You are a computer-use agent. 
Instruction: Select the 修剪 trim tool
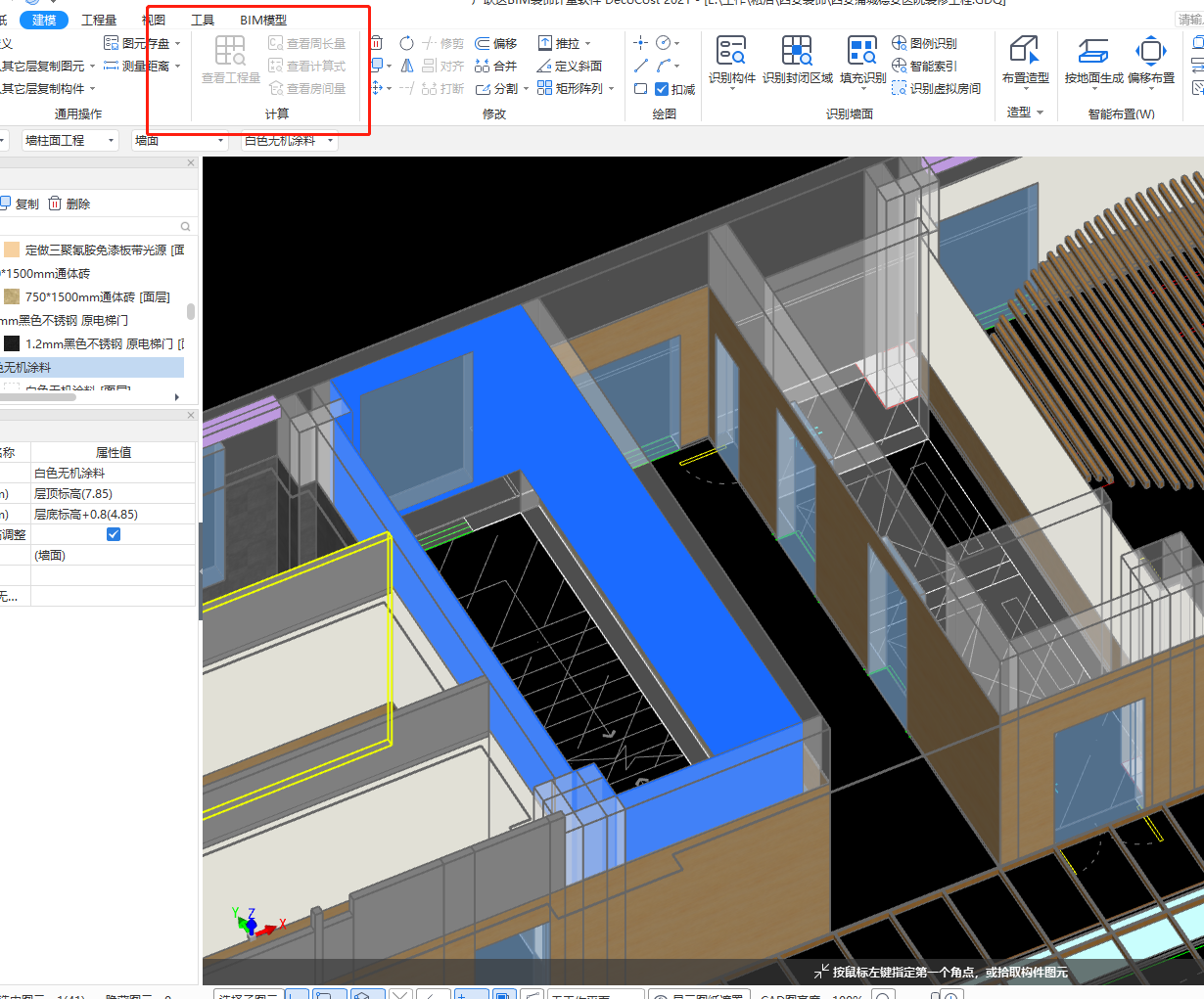coord(442,43)
